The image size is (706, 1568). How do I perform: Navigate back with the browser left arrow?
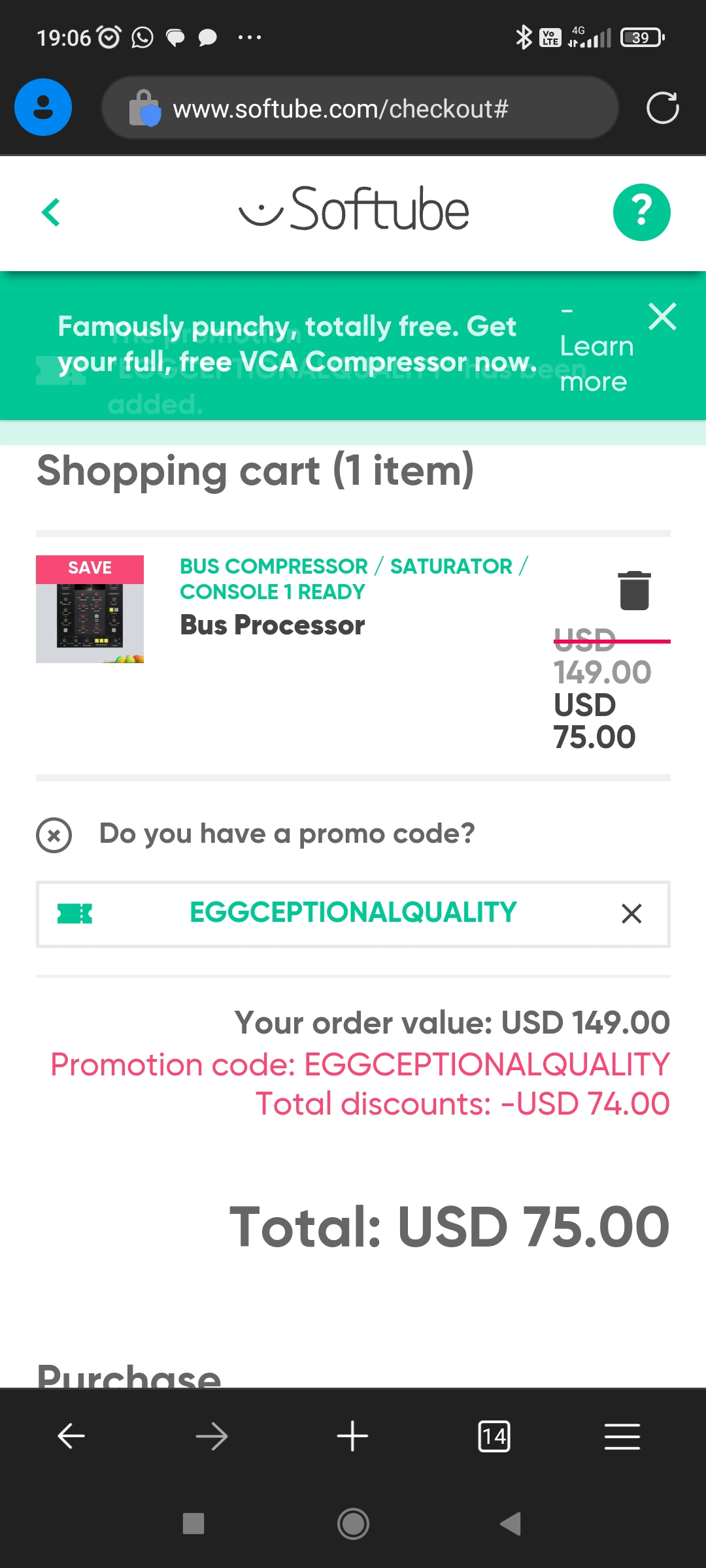pyautogui.click(x=71, y=1436)
